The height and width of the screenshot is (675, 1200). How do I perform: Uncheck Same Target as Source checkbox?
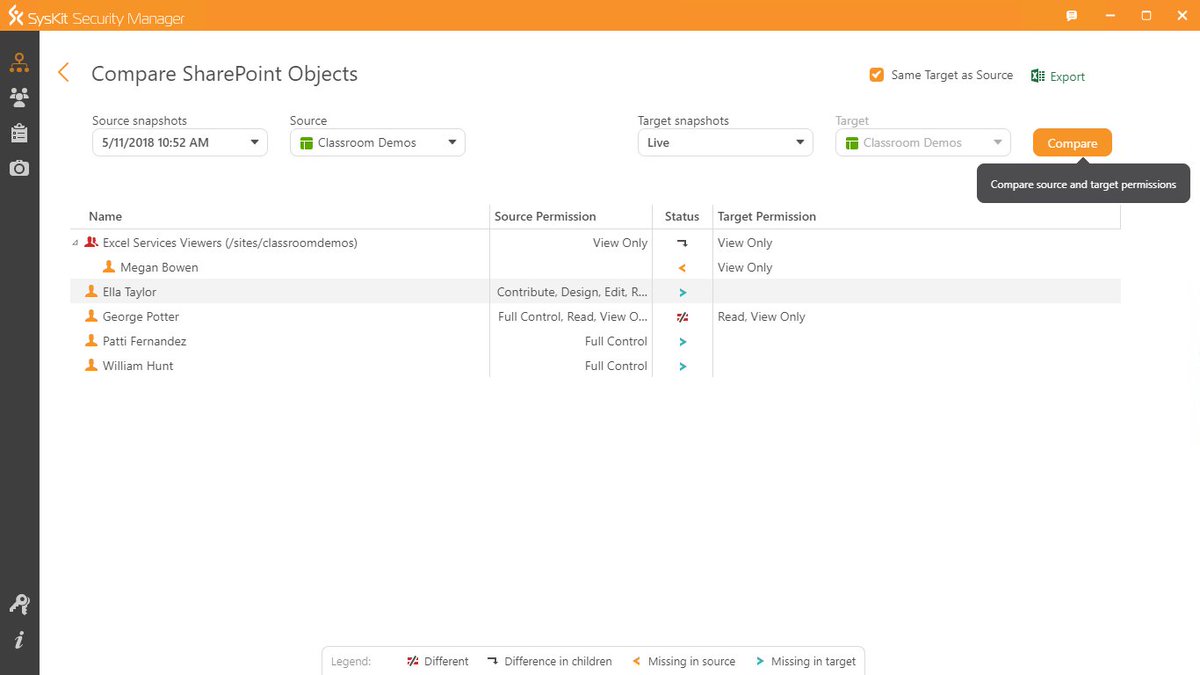click(877, 75)
